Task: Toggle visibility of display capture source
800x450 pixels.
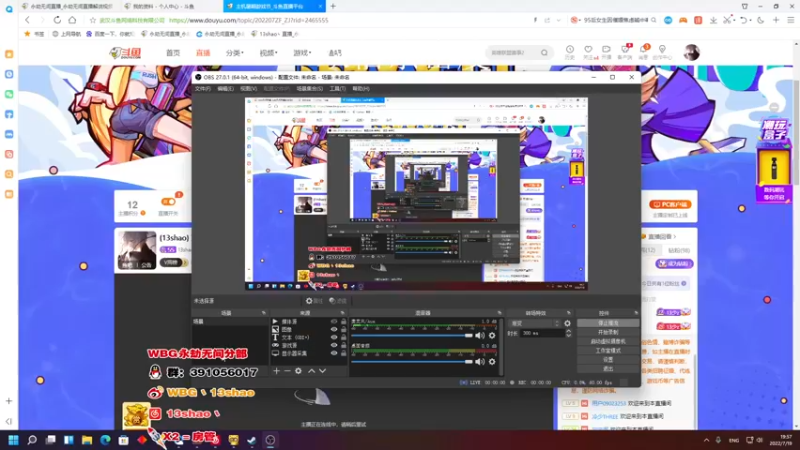Action: (334, 353)
